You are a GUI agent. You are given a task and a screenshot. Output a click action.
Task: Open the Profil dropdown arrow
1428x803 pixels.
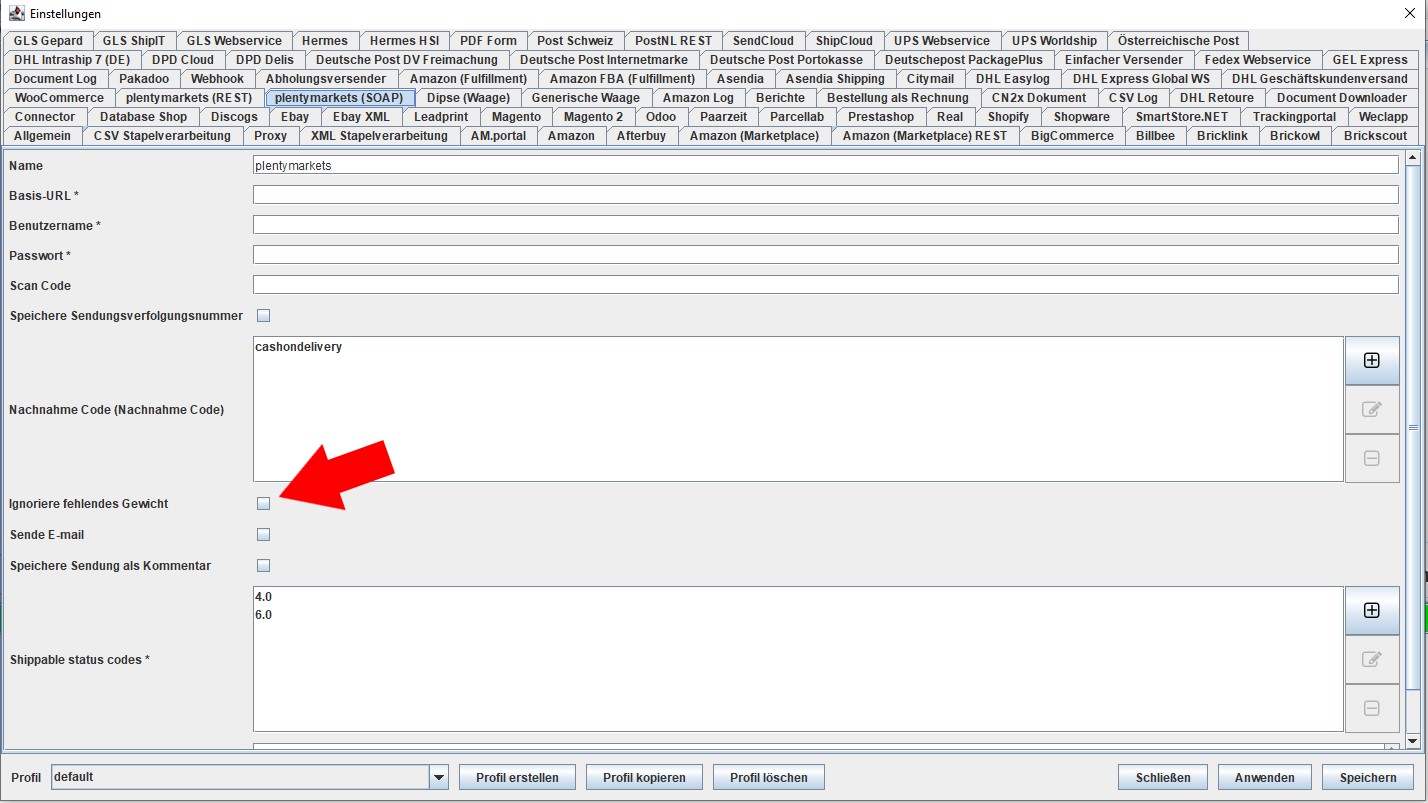click(438, 777)
